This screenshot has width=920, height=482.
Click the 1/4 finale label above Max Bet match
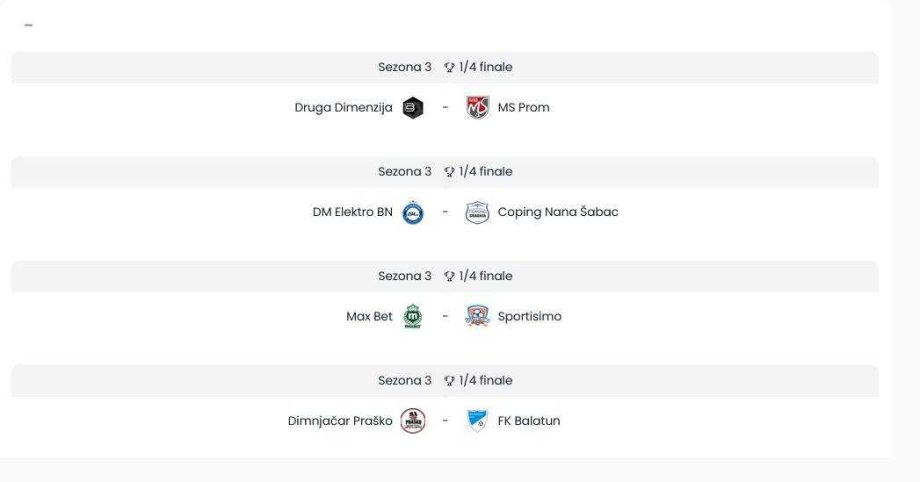pyautogui.click(x=485, y=276)
